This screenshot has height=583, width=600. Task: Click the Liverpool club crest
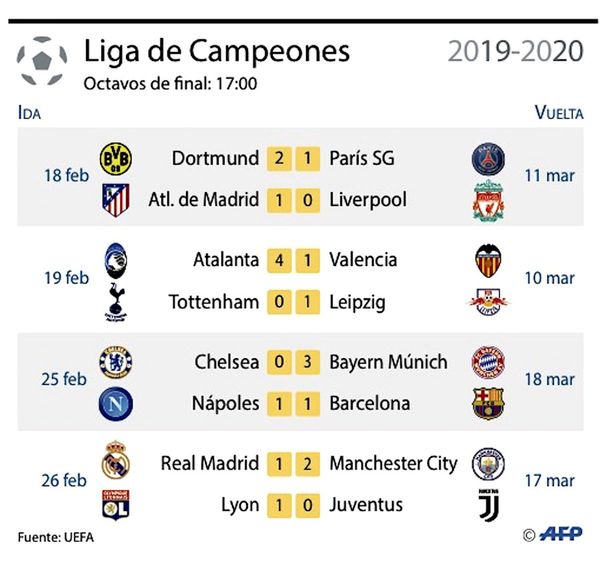[488, 200]
